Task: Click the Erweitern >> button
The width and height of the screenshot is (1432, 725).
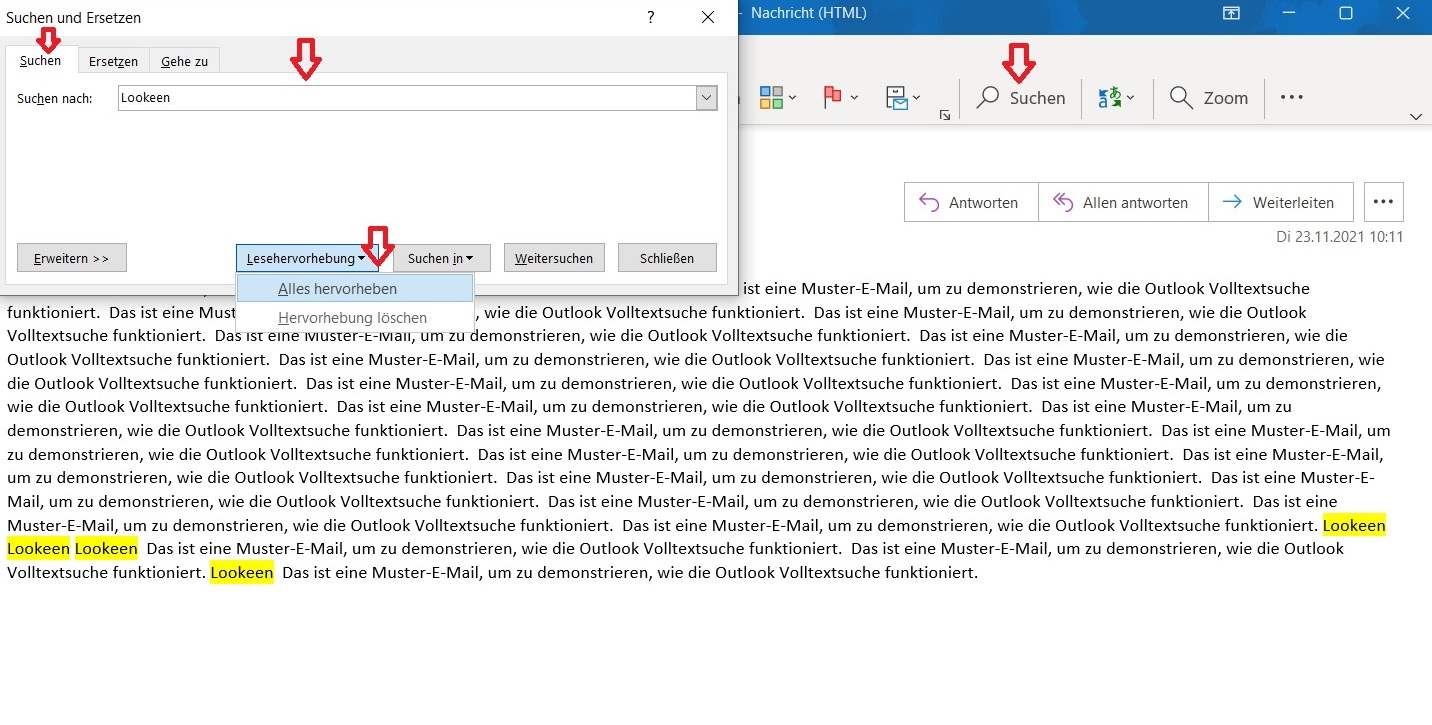Action: (x=72, y=258)
